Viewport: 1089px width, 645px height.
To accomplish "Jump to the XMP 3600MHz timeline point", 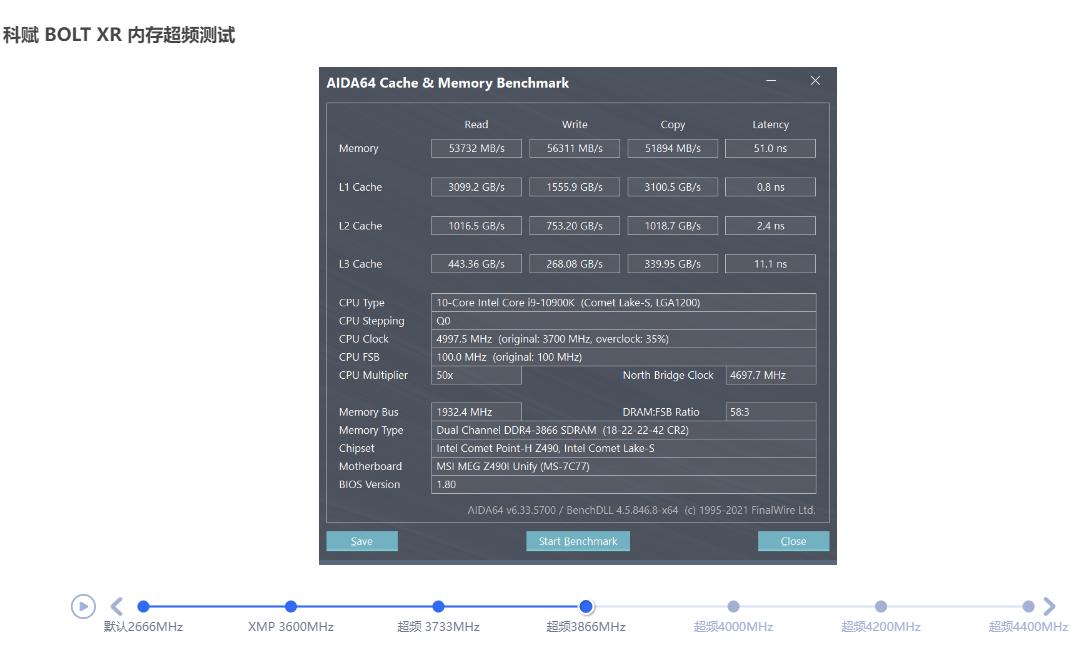I will point(291,606).
